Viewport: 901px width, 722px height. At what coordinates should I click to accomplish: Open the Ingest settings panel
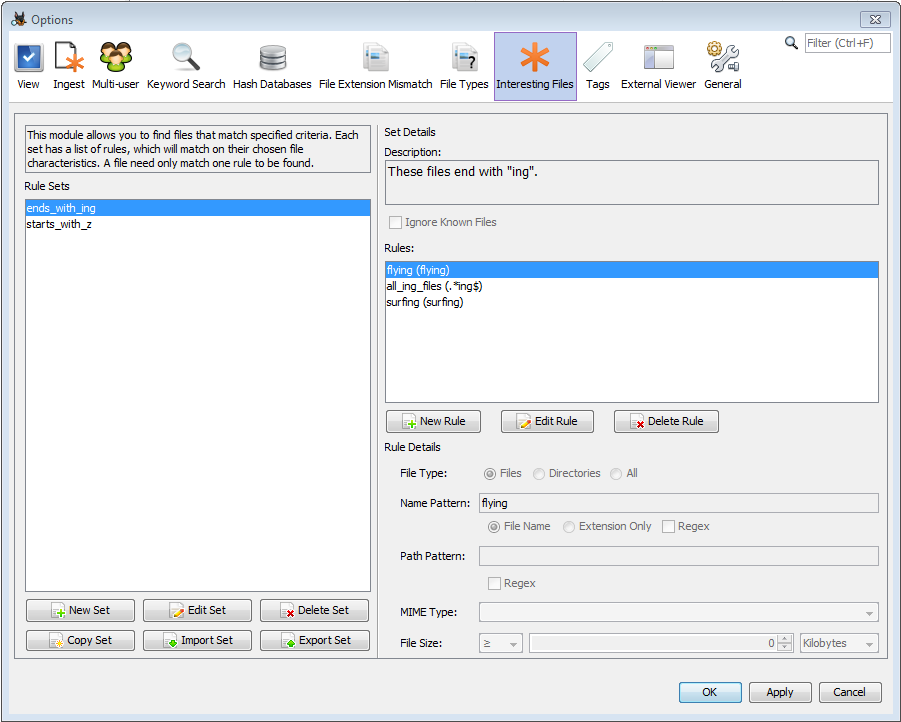pos(69,66)
